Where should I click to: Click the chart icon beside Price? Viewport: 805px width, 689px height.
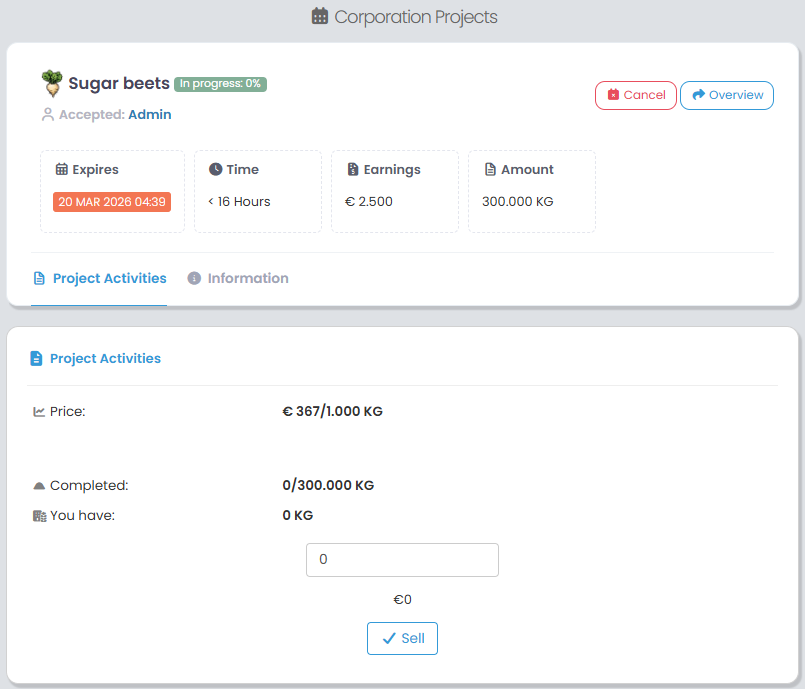pyautogui.click(x=39, y=411)
